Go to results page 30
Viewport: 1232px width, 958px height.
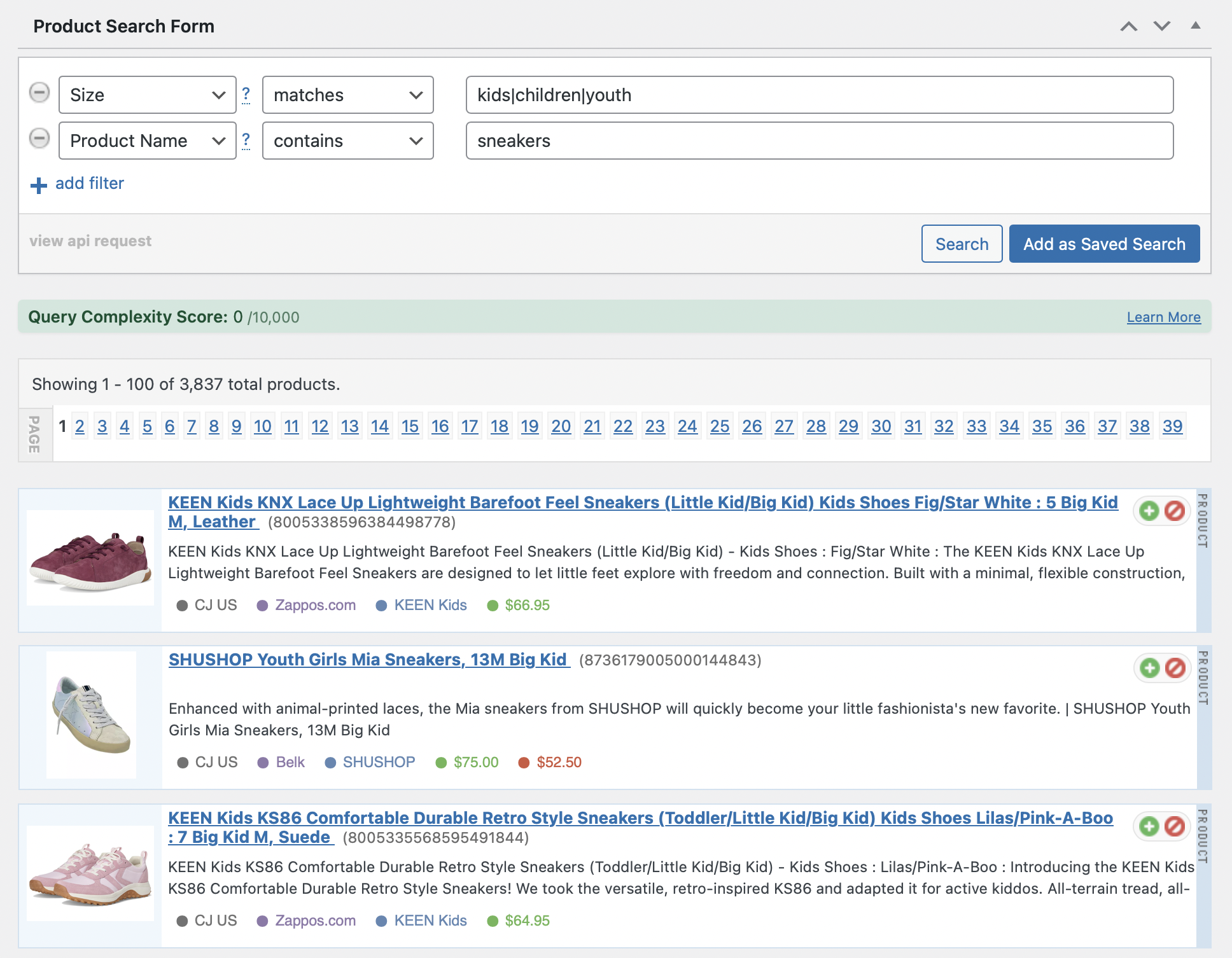[881, 426]
